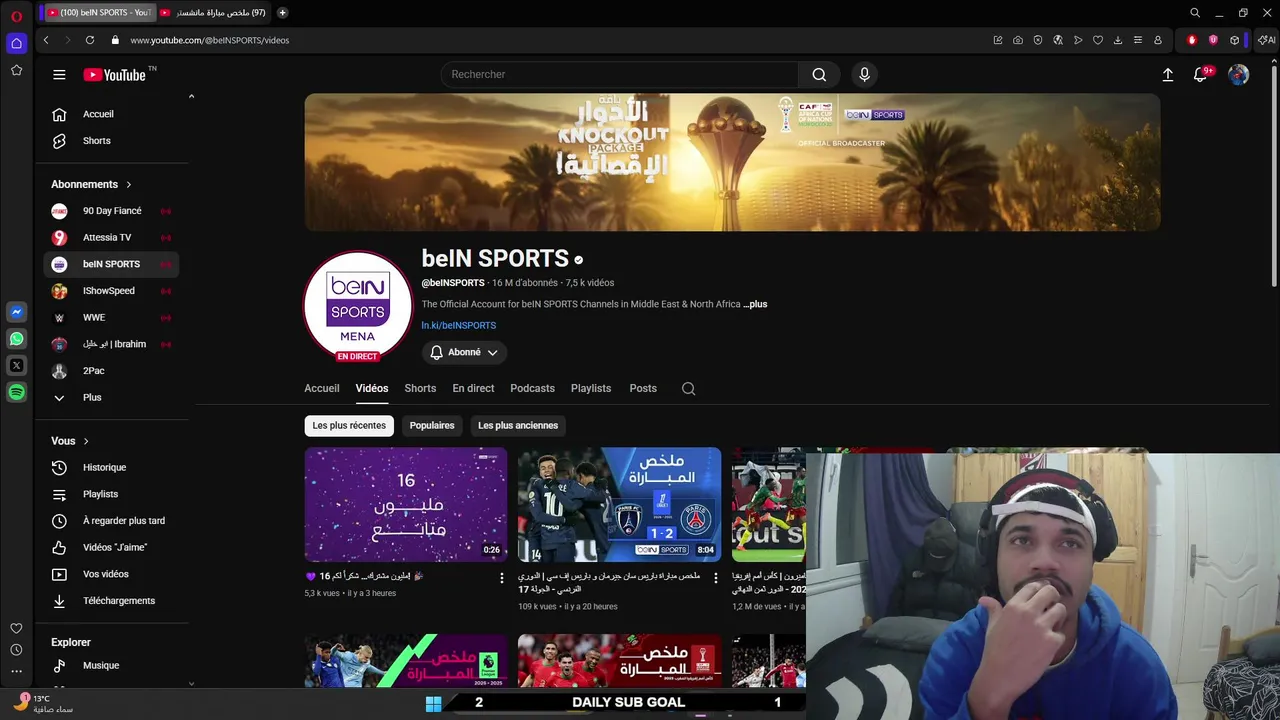This screenshot has height=720, width=1280.
Task: Open the Opera main menu logo
Action: point(16,16)
